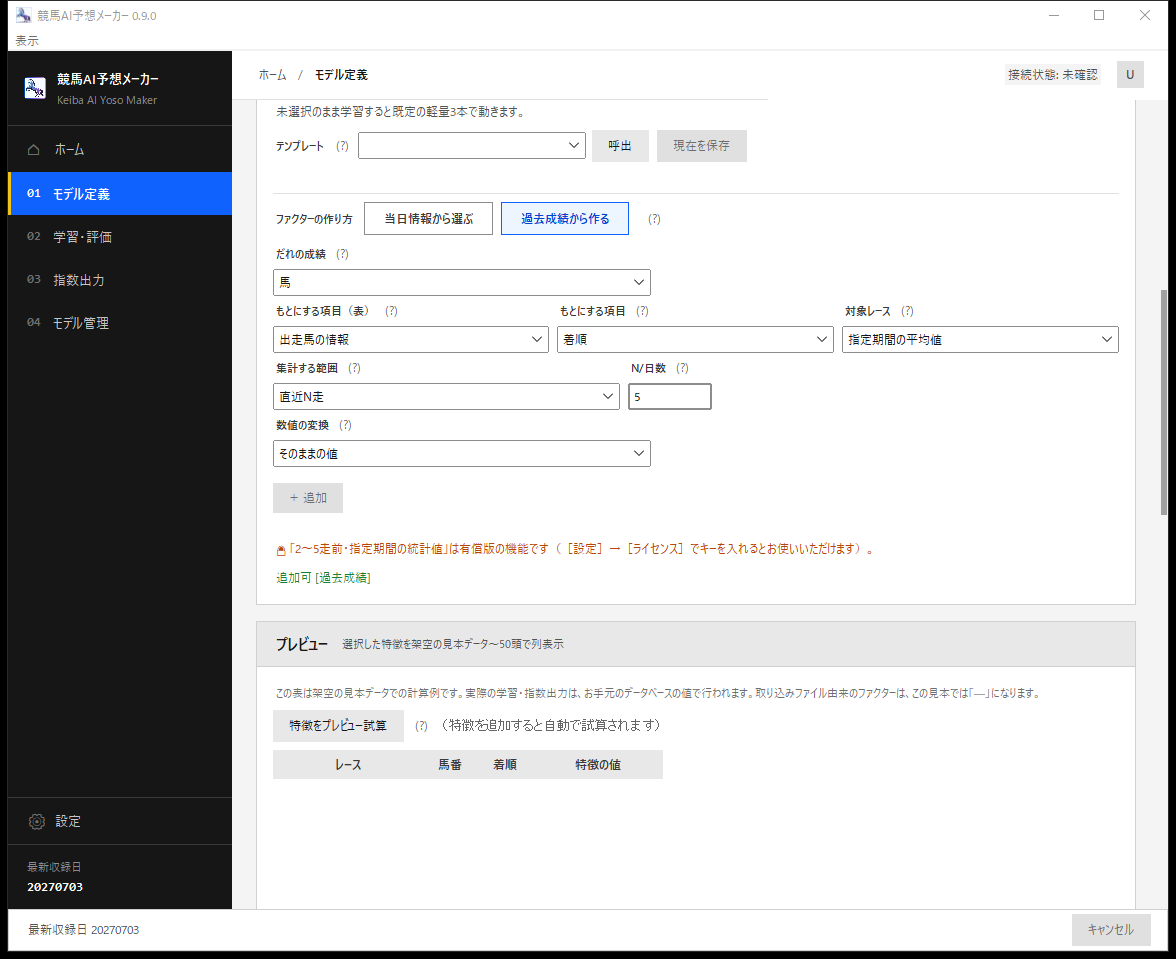The width and height of the screenshot is (1176, 959).
Task: Click the help (?) next to 集計する範囲
Action: pyautogui.click(x=354, y=368)
